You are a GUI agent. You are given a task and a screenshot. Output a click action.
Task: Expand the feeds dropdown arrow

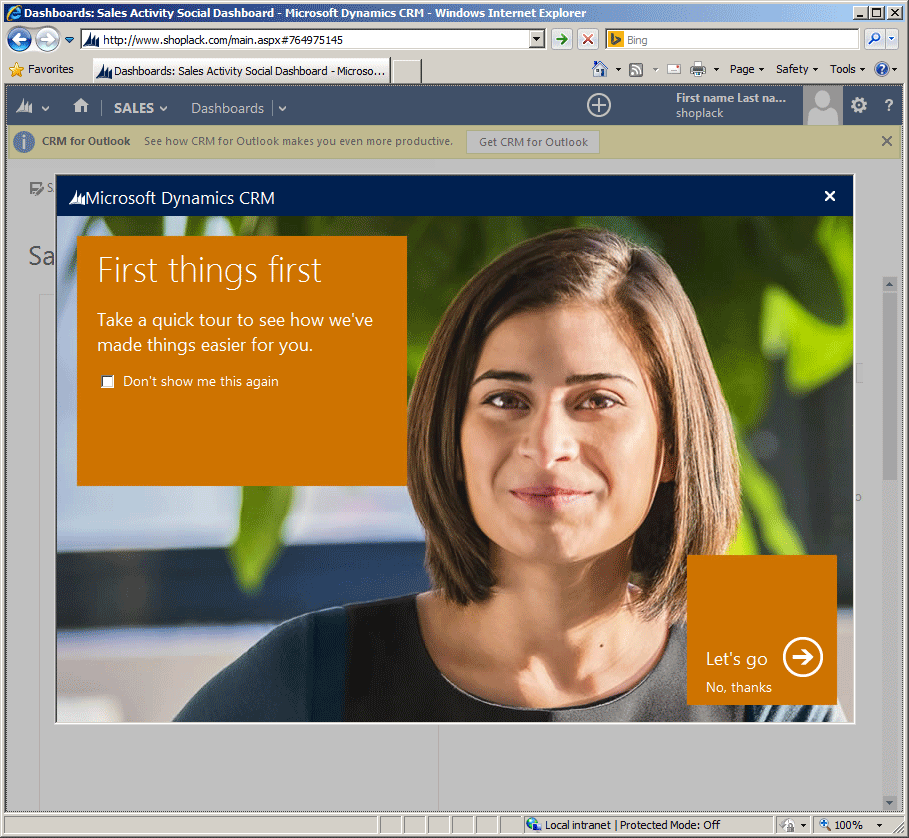656,70
